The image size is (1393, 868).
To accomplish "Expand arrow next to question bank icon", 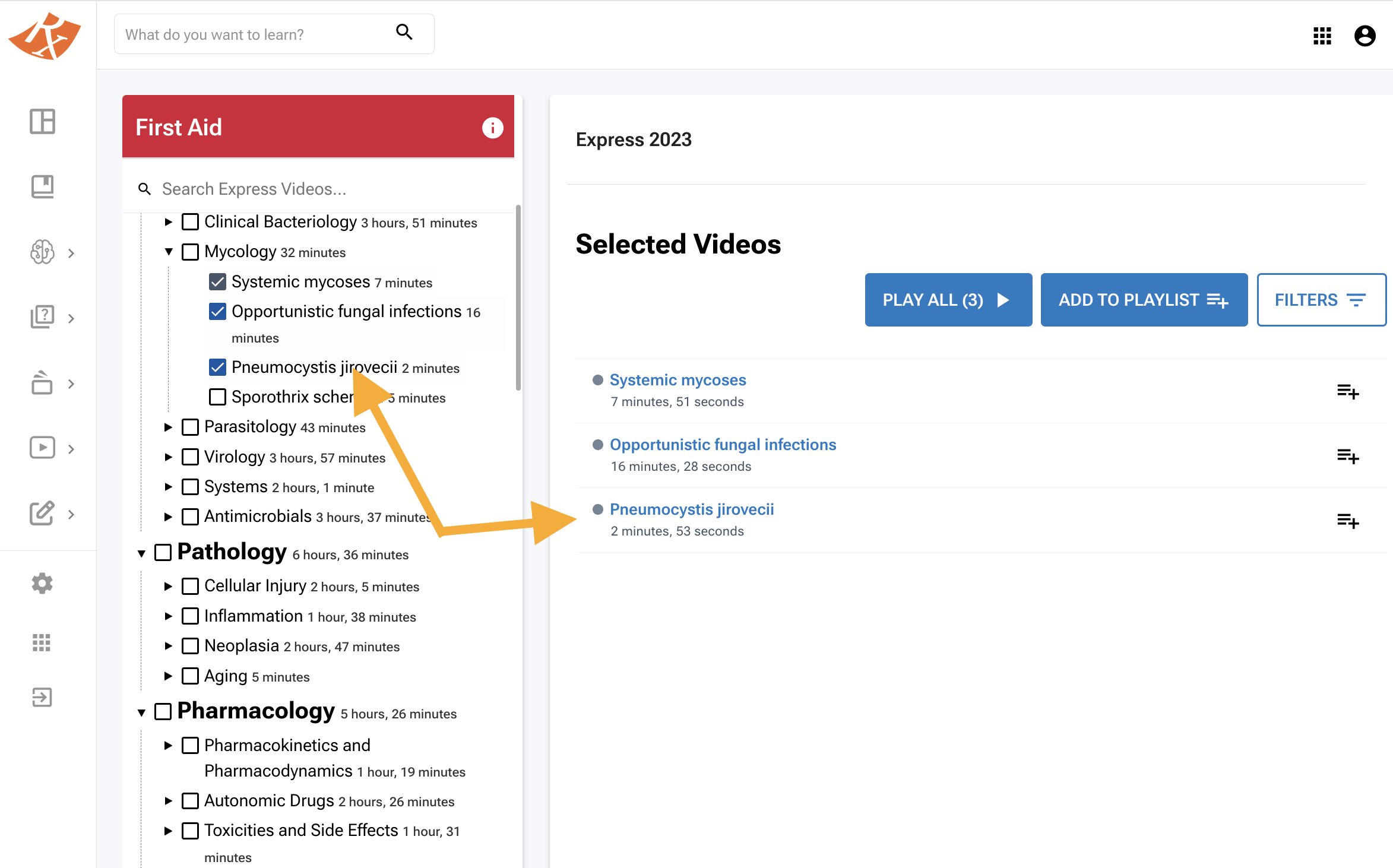I will point(71,319).
